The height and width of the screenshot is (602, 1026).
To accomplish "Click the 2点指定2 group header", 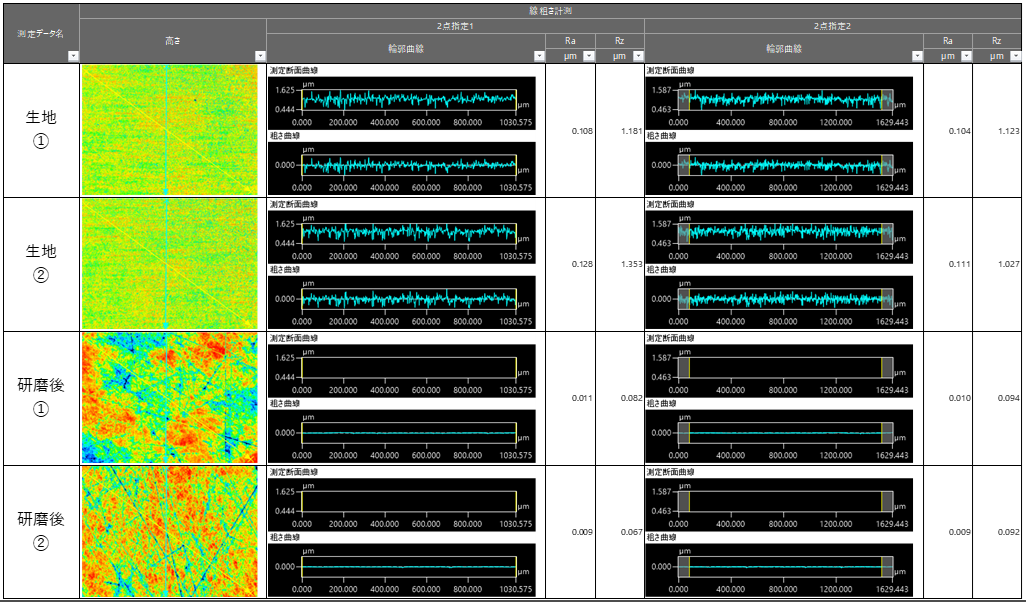I will tap(833, 25).
